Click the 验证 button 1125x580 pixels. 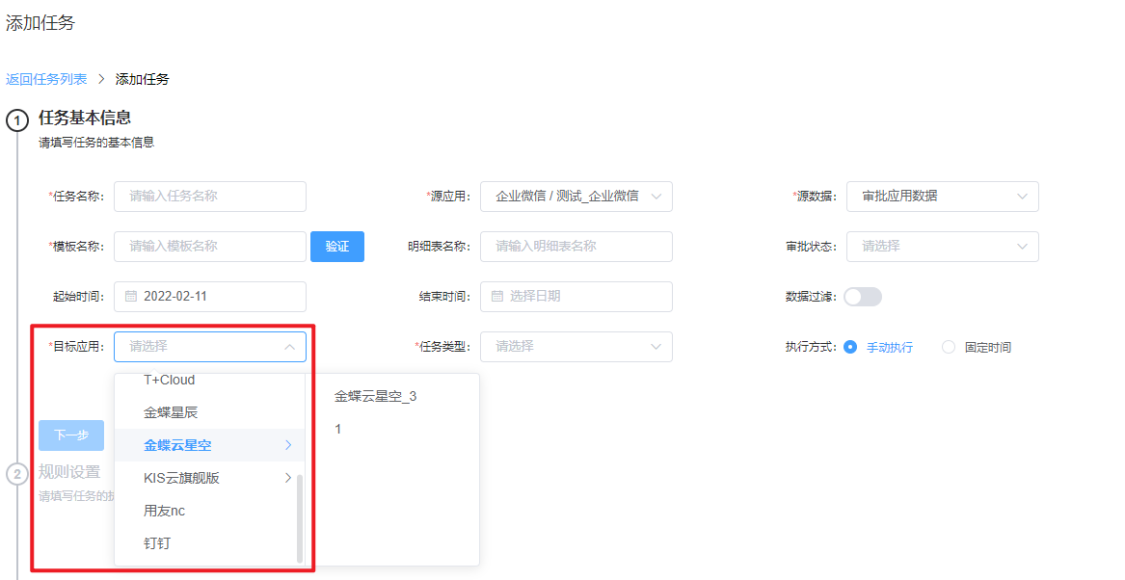point(337,247)
